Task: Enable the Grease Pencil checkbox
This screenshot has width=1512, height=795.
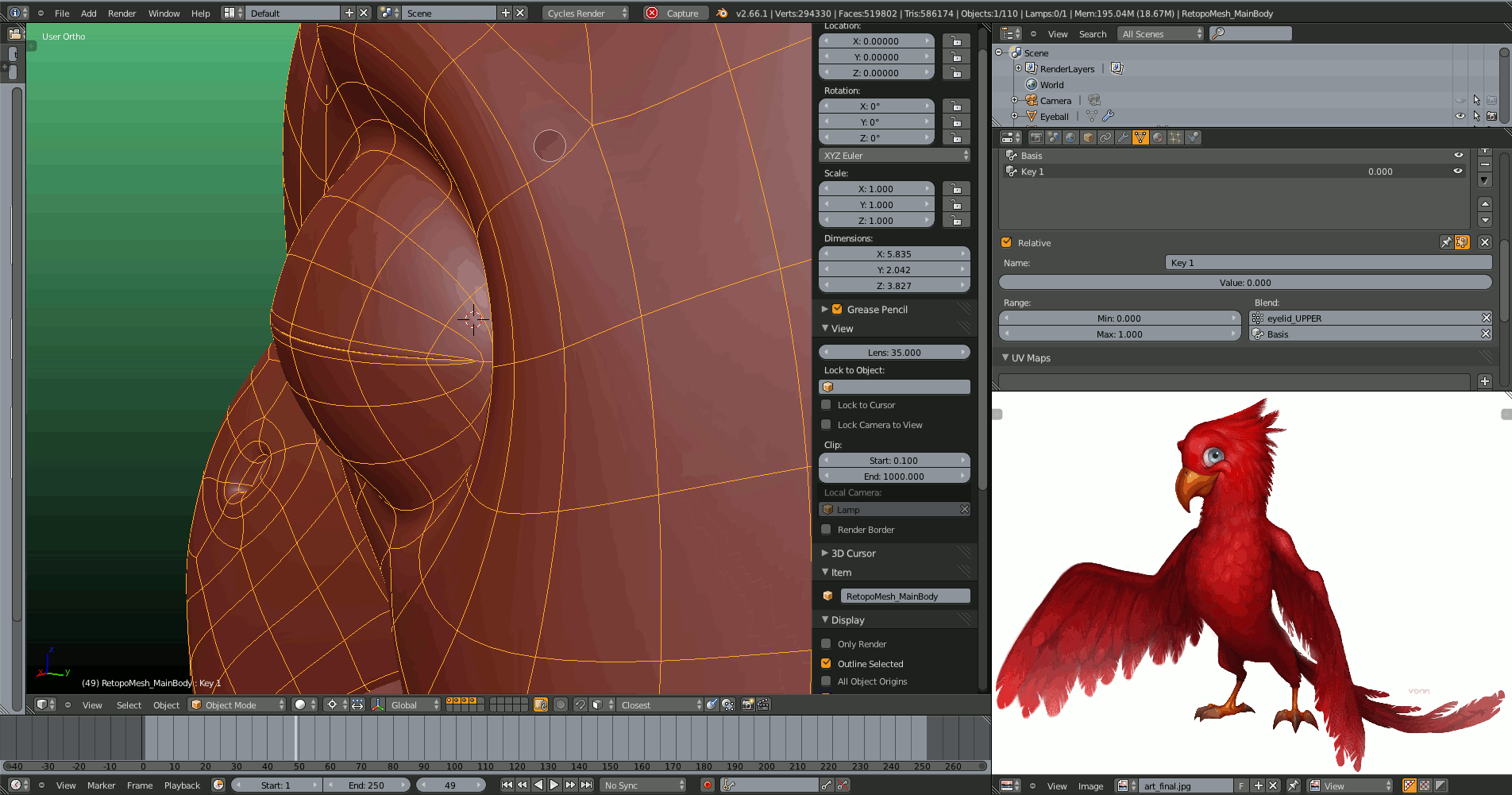Action: click(x=837, y=309)
